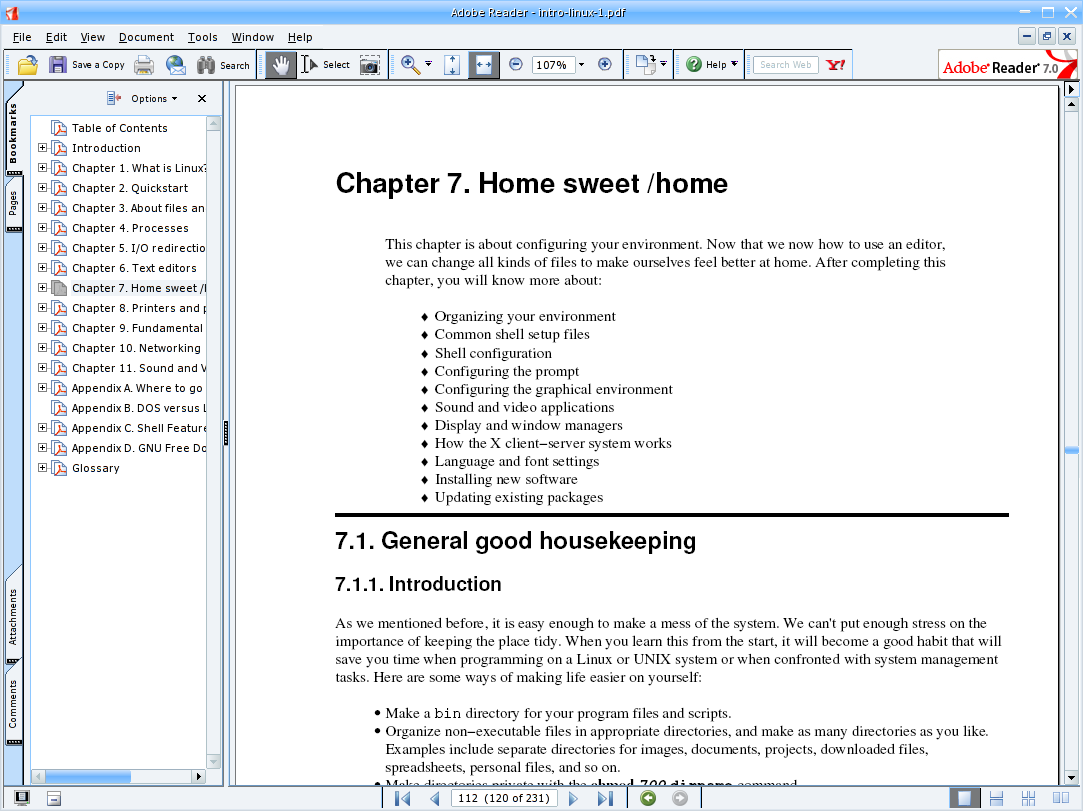Open the Document menu

[x=146, y=37]
